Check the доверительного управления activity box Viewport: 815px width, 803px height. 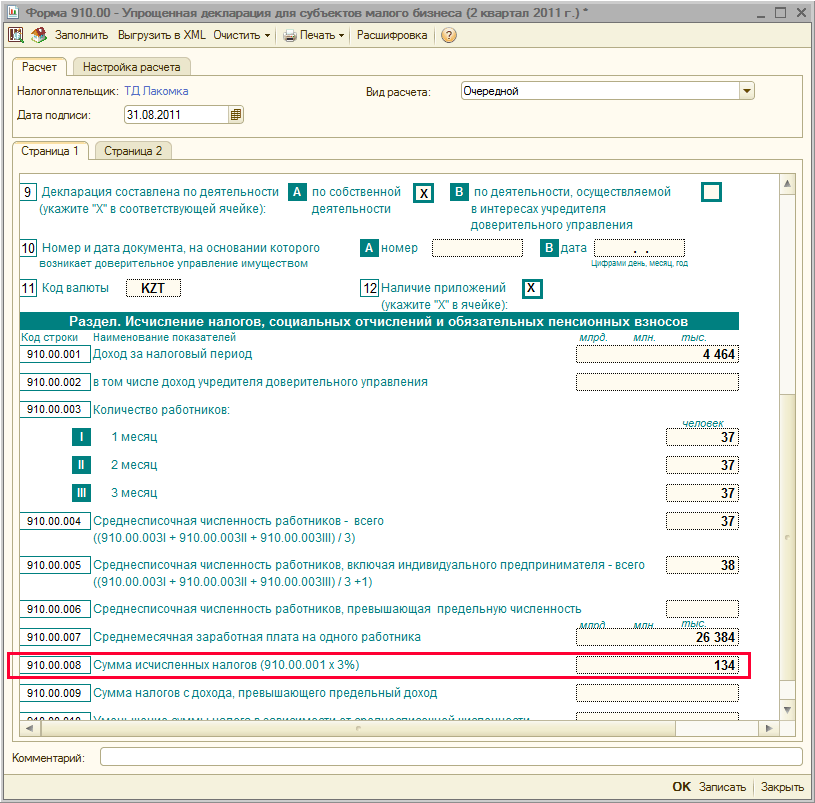click(x=711, y=192)
